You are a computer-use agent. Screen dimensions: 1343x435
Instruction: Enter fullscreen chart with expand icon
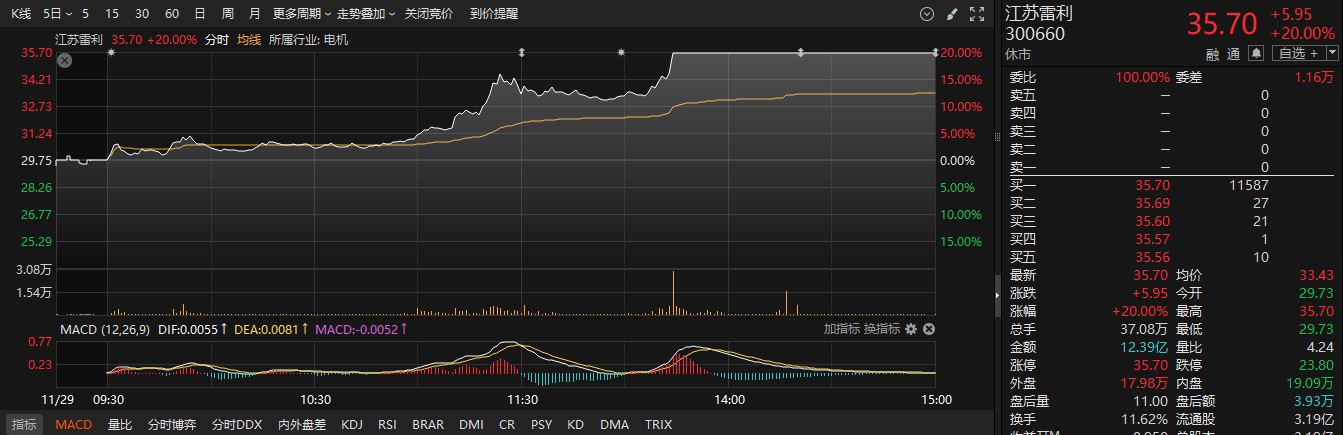977,14
